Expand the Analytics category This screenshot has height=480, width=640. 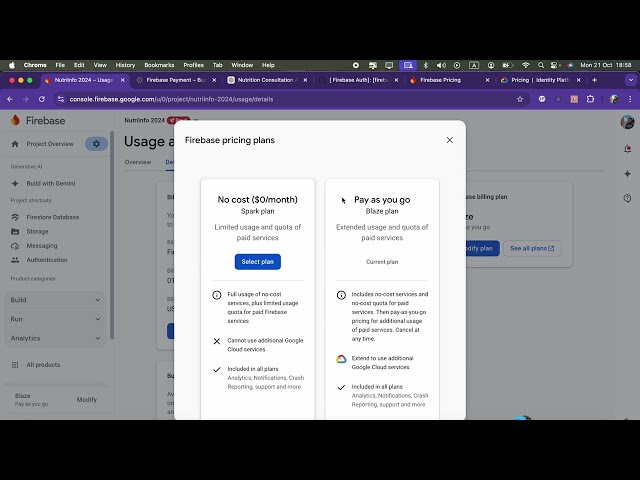[x=55, y=338]
